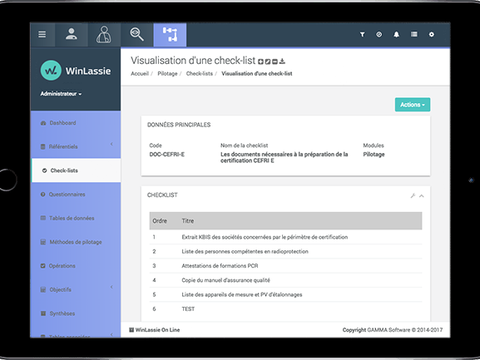Open the user profile module icon
This screenshot has height=360, width=480.
71,34
